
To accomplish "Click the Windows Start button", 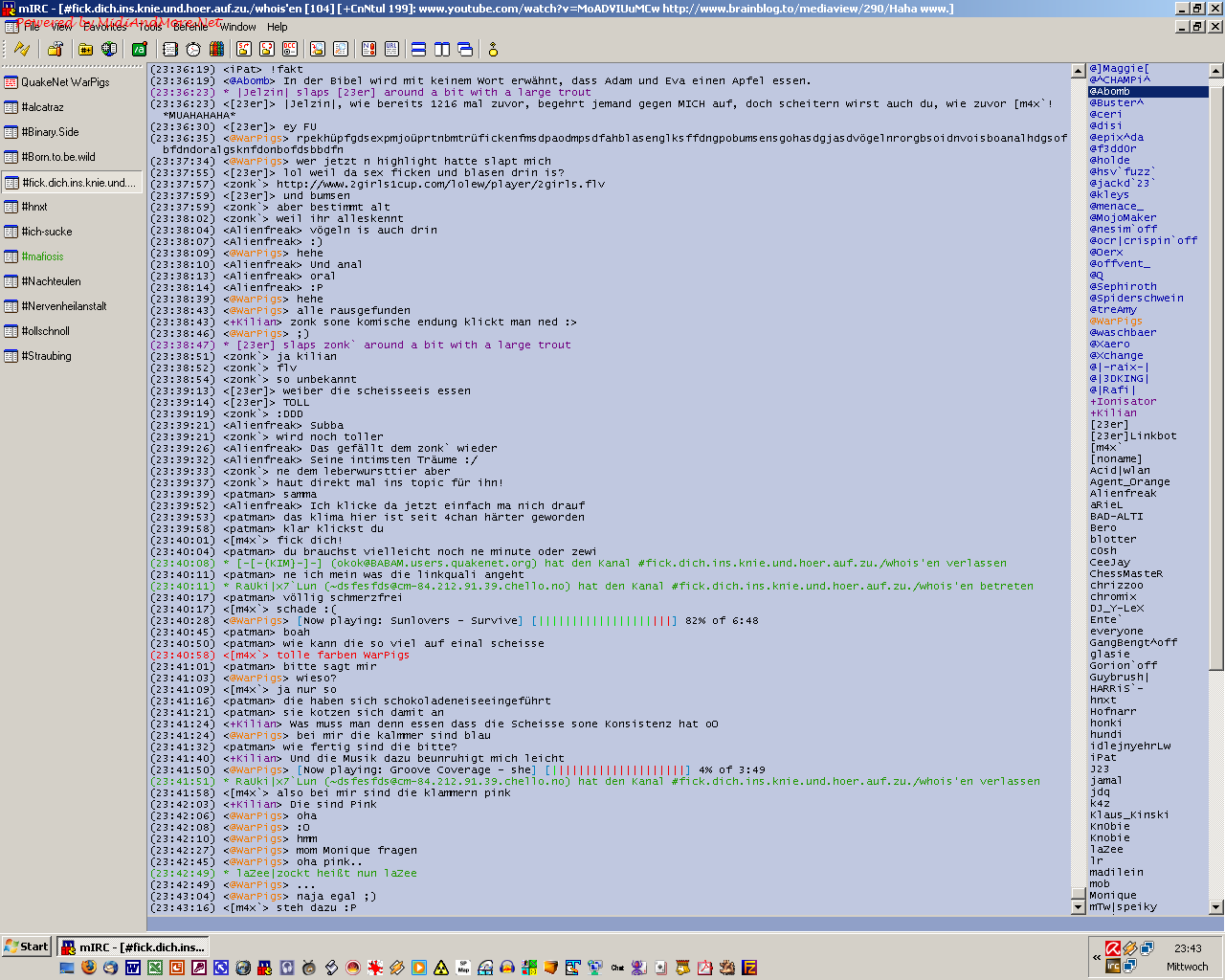I will click(27, 947).
